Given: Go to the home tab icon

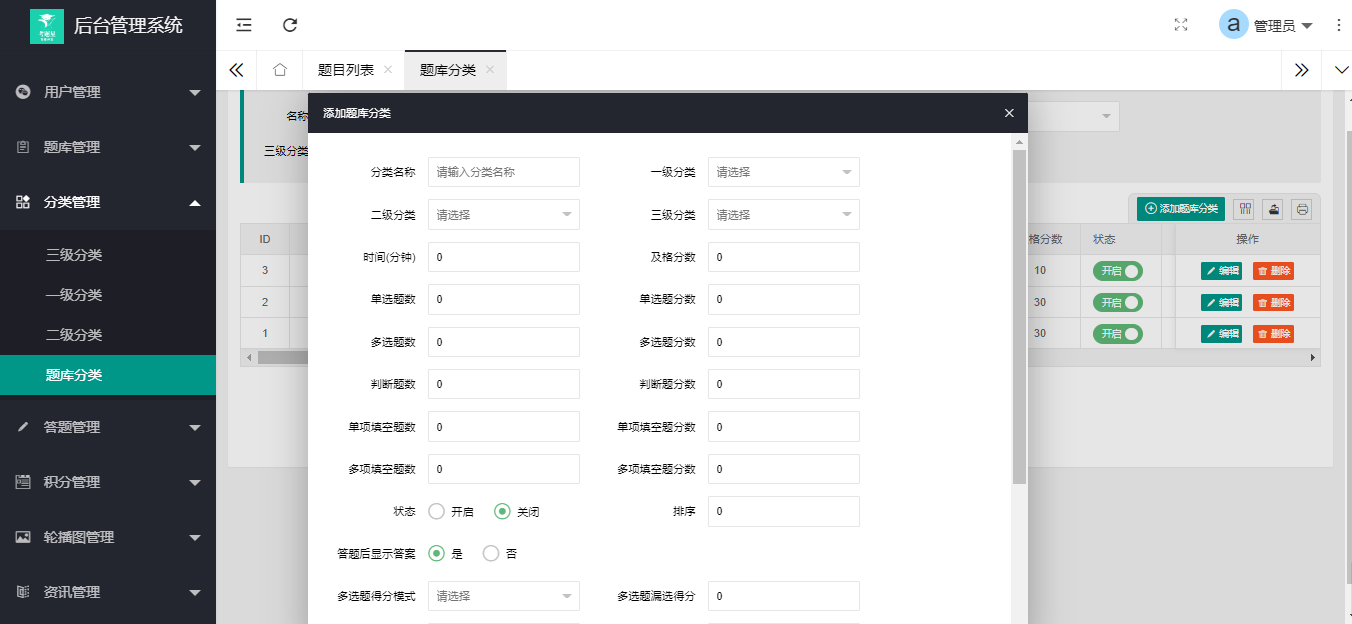Looking at the screenshot, I should click(x=280, y=69).
